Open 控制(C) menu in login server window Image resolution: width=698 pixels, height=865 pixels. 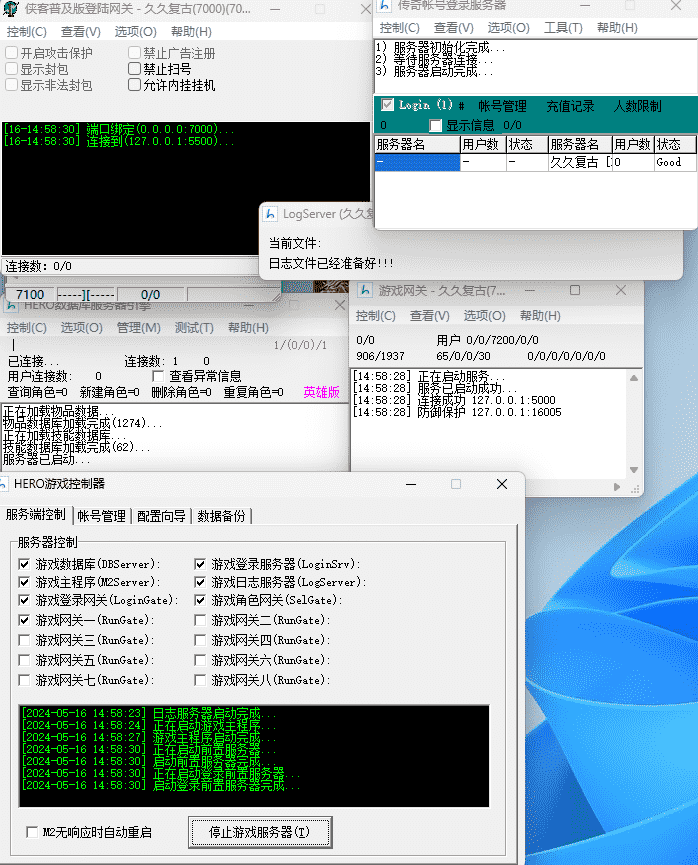tap(399, 28)
